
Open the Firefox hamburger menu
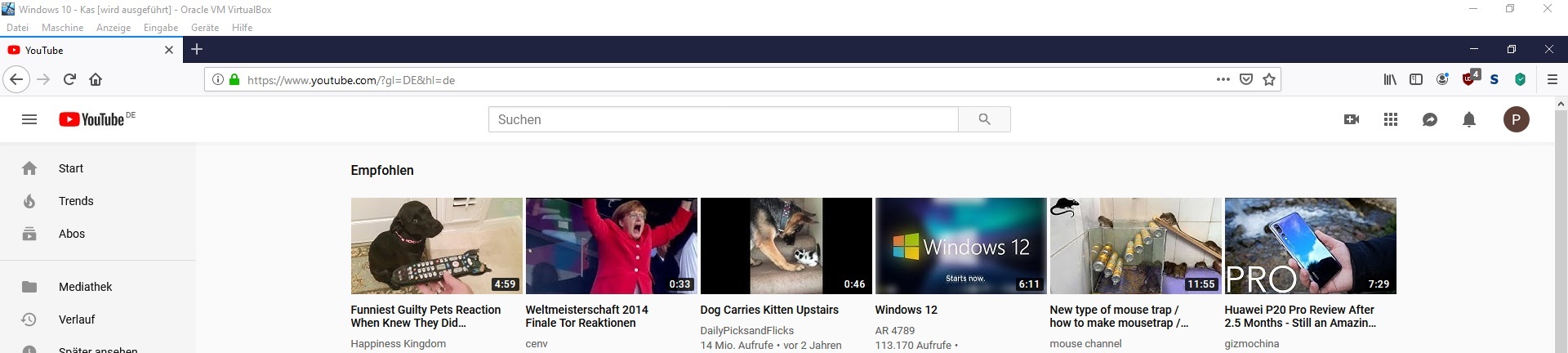[1552, 79]
